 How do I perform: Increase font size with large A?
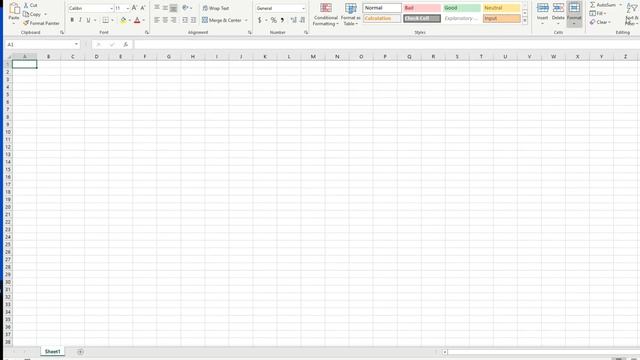click(134, 8)
